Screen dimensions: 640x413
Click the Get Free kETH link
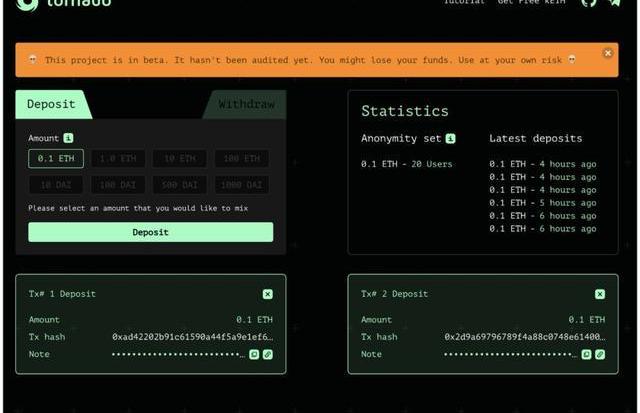532,3
